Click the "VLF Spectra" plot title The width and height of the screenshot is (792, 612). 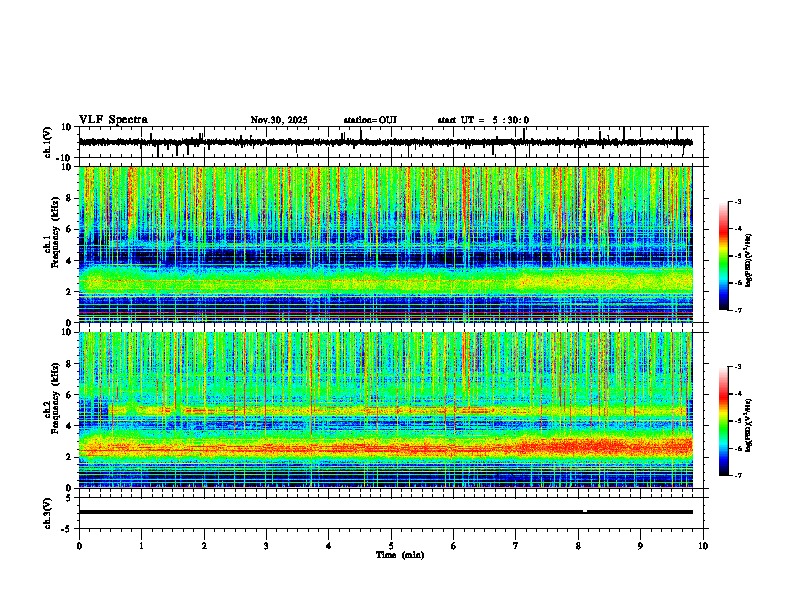point(113,120)
